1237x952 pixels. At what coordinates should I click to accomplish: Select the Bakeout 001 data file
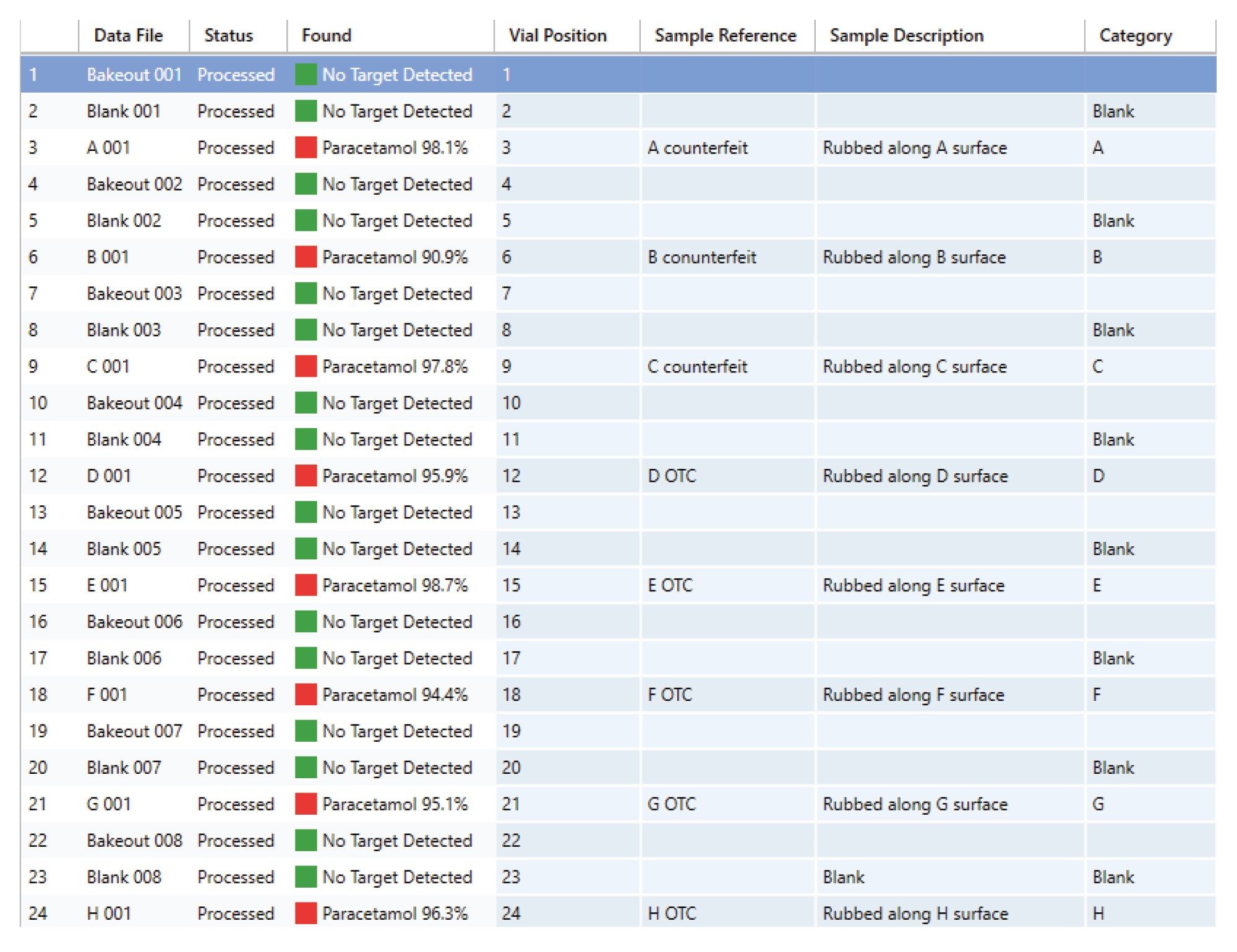point(134,75)
